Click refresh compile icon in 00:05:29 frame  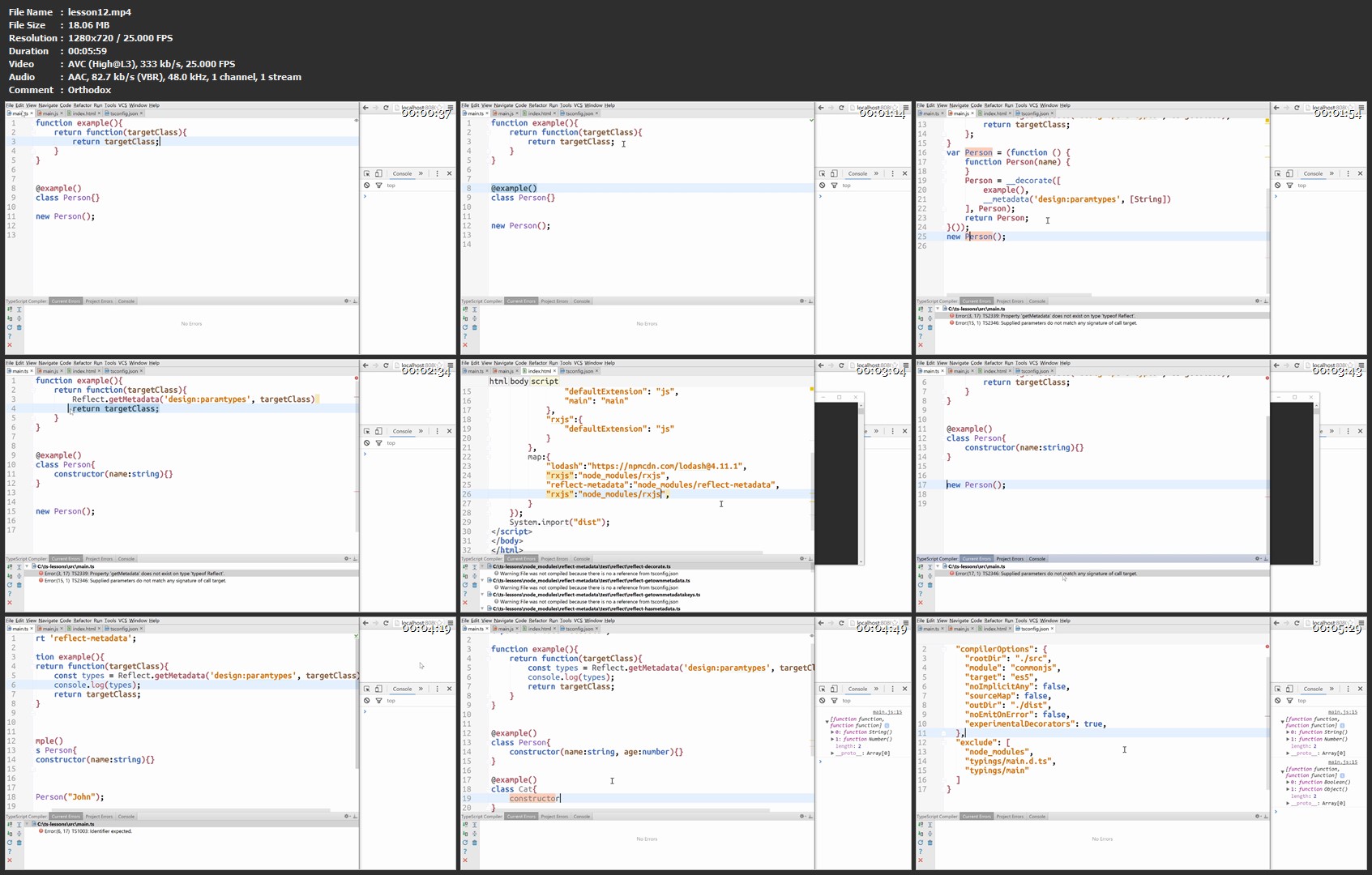[921, 843]
